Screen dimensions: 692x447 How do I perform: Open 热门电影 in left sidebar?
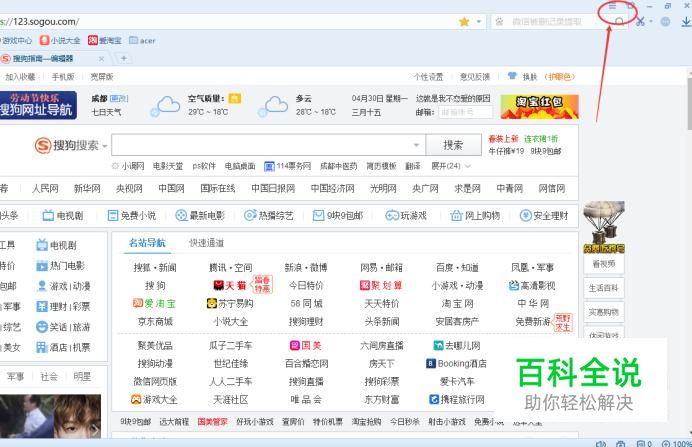tap(60, 266)
